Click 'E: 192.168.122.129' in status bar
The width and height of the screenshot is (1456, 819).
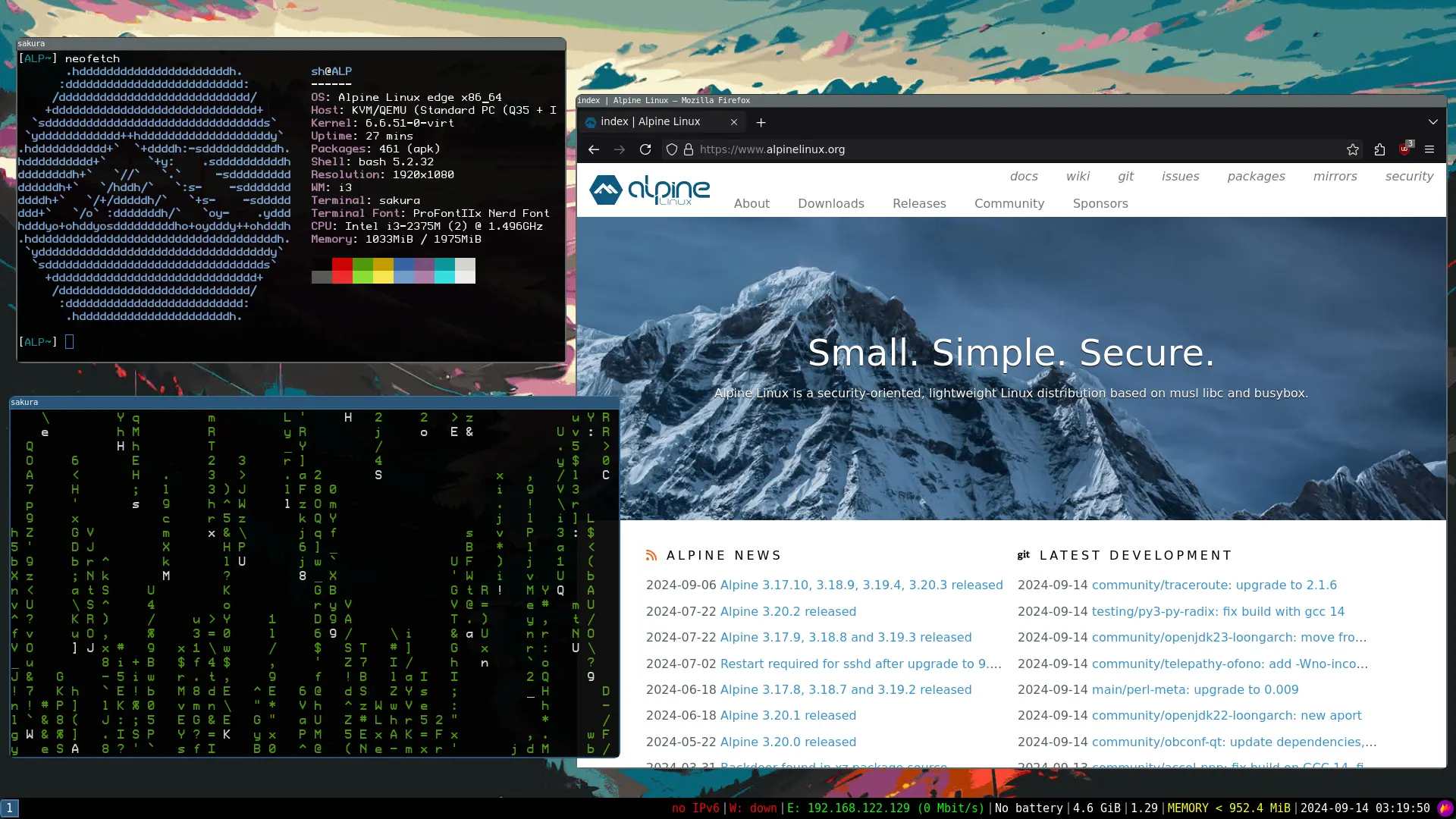point(886,808)
